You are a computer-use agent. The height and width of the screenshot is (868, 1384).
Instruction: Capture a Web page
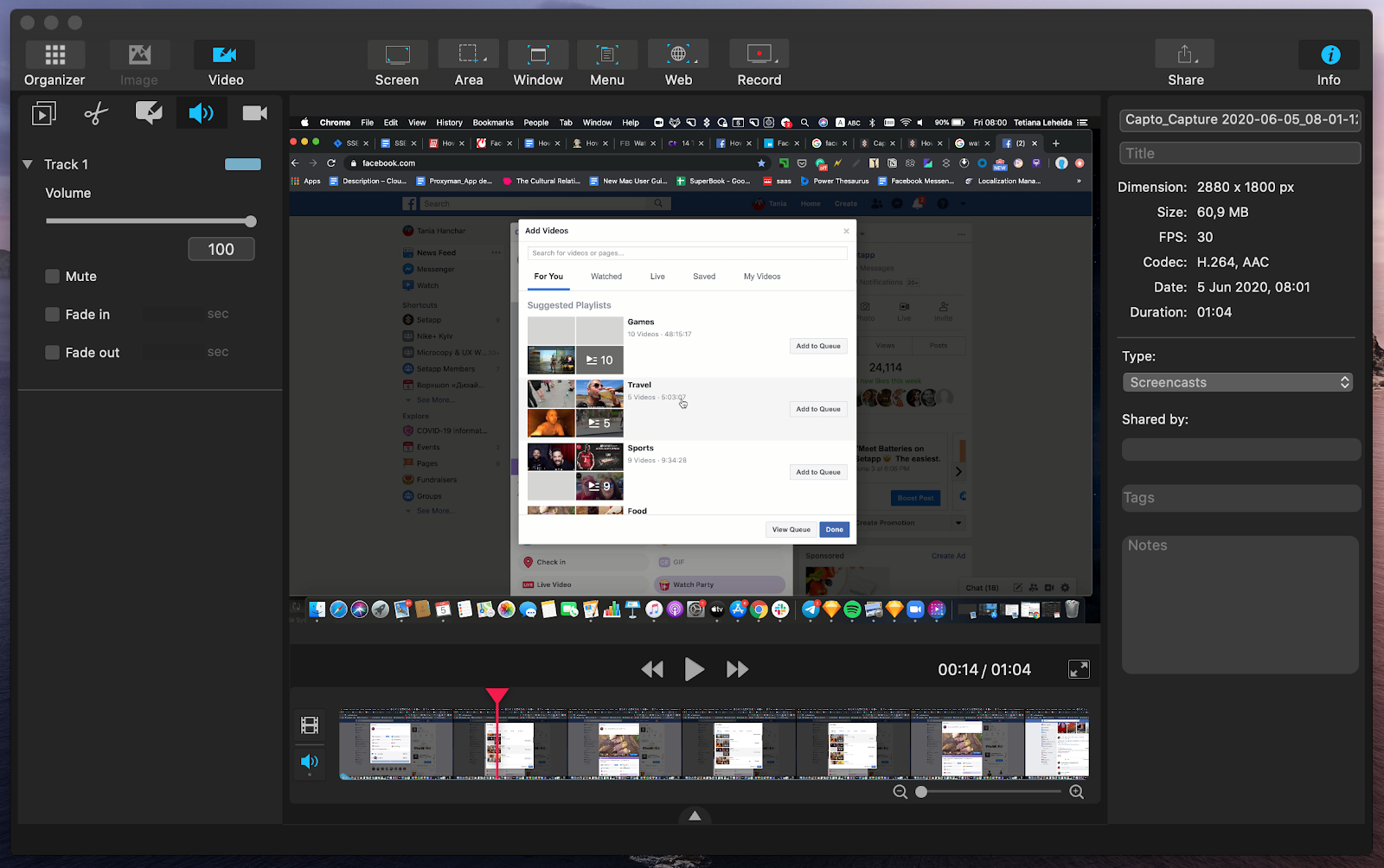pyautogui.click(x=678, y=64)
